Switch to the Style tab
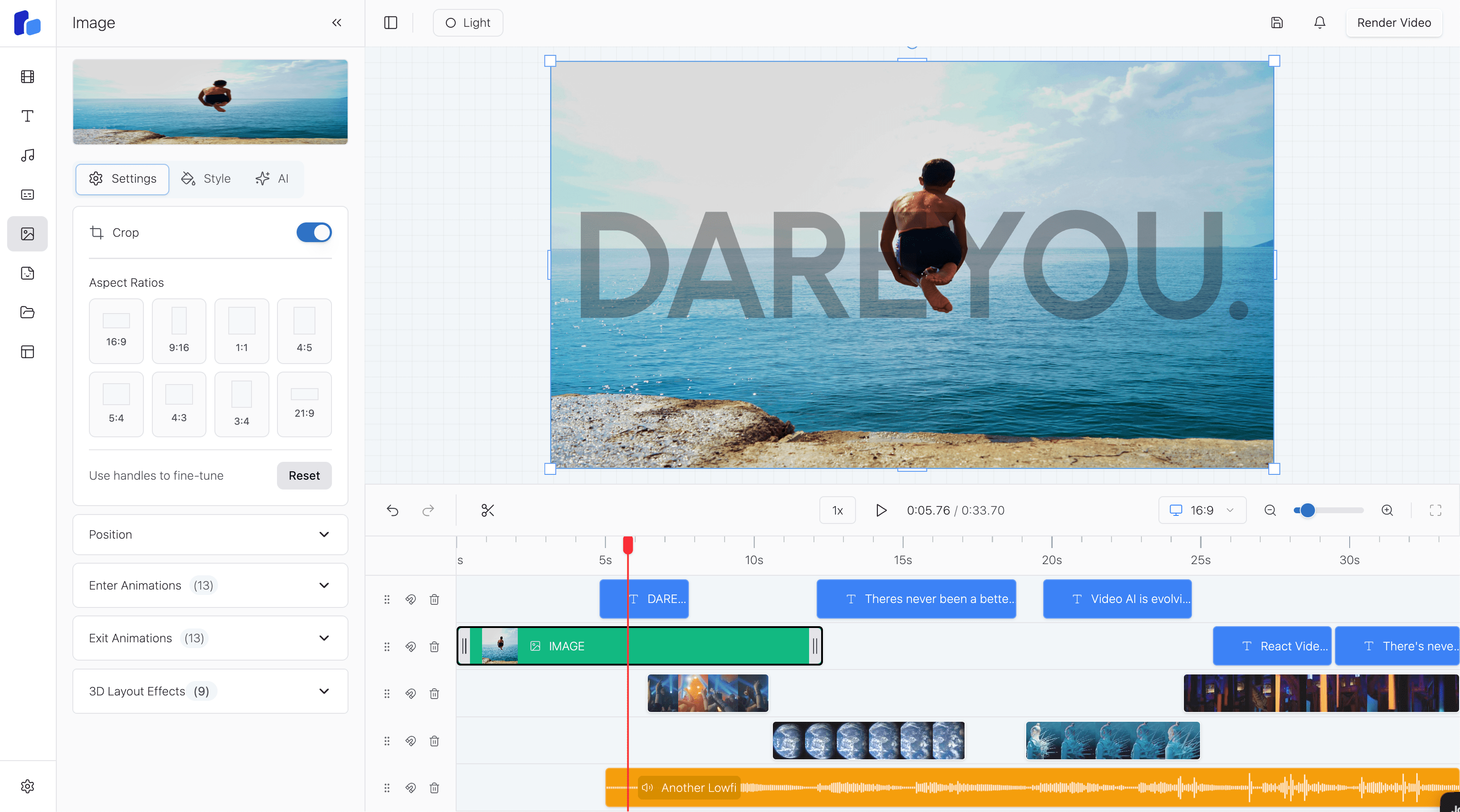 click(206, 179)
